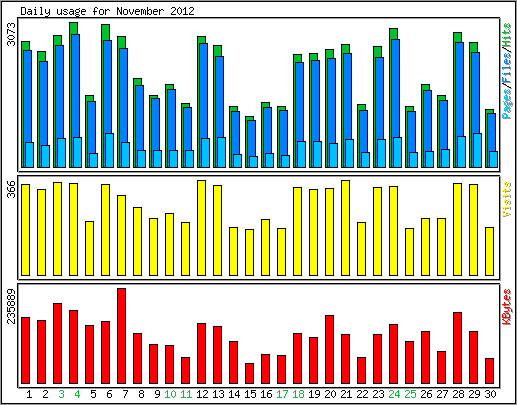Click the 3073 hits axis value

click(x=12, y=34)
